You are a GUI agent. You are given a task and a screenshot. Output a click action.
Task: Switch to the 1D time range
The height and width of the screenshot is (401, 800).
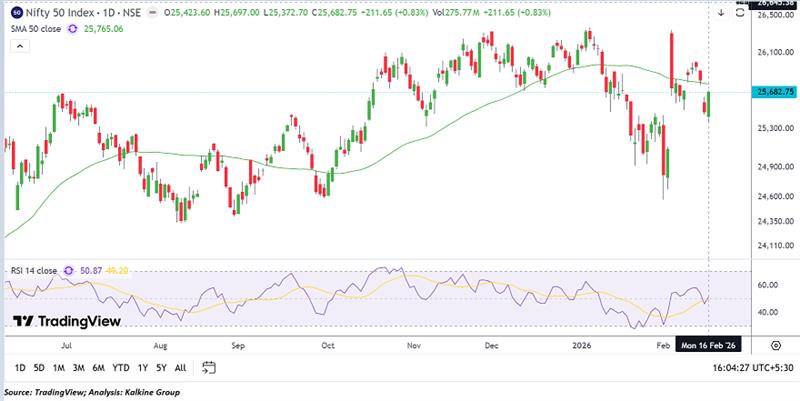18,368
